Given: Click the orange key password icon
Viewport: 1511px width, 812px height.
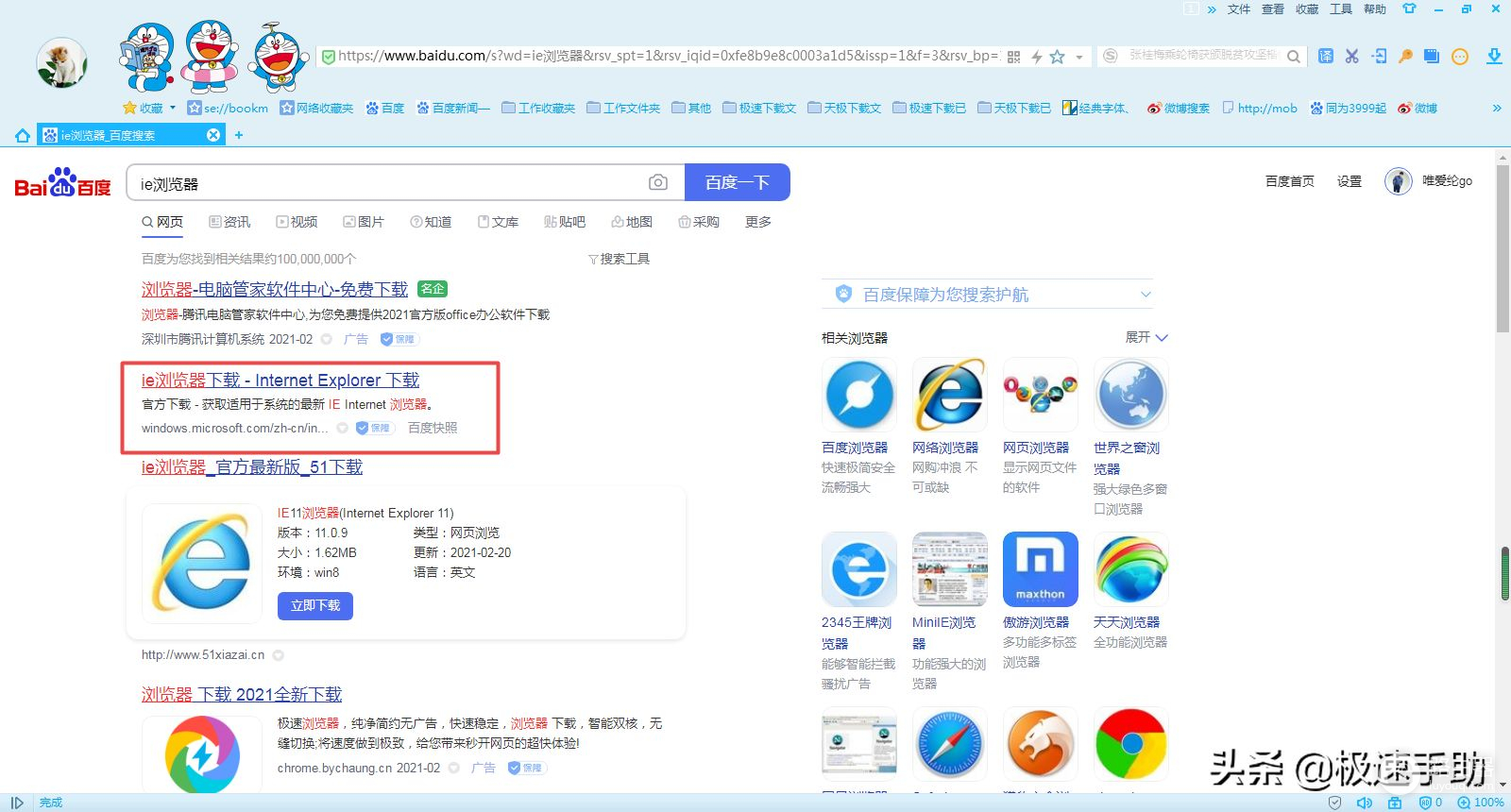Looking at the screenshot, I should pos(1405,56).
